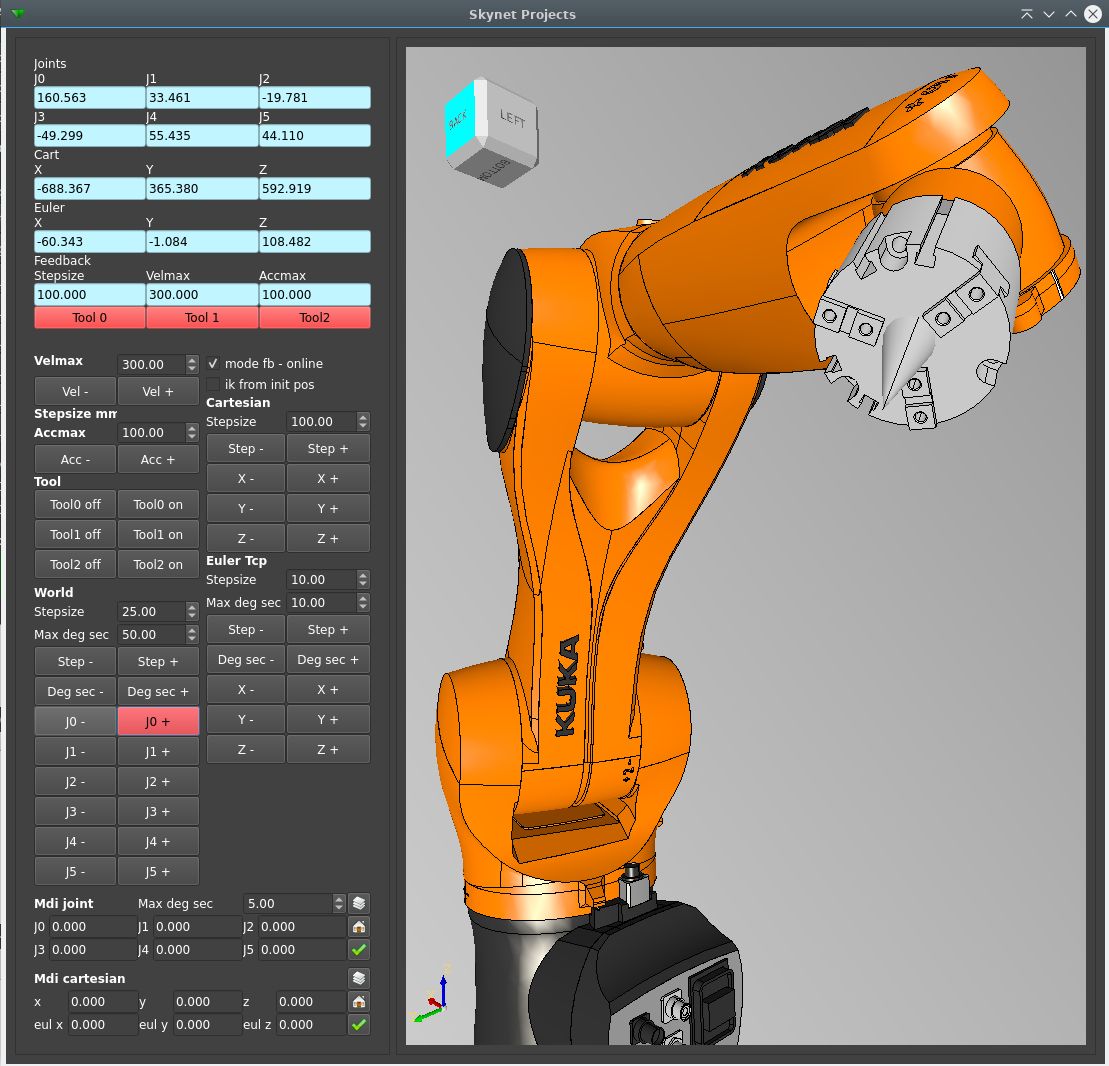Click the Tool1 off button

[x=75, y=534]
